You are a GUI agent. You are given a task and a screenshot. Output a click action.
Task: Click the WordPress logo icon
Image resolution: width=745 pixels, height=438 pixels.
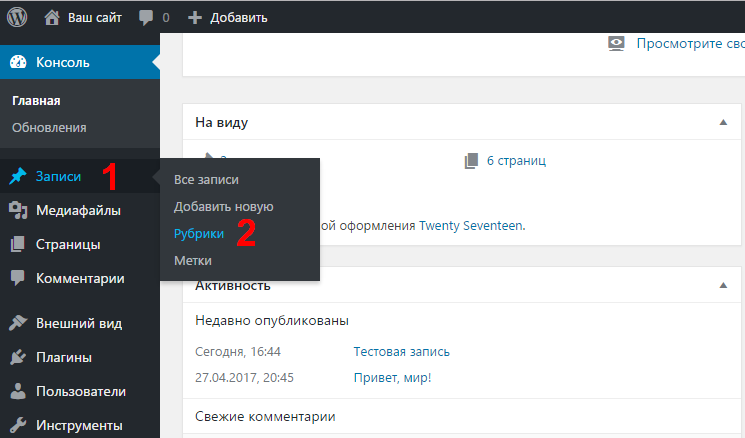[17, 18]
